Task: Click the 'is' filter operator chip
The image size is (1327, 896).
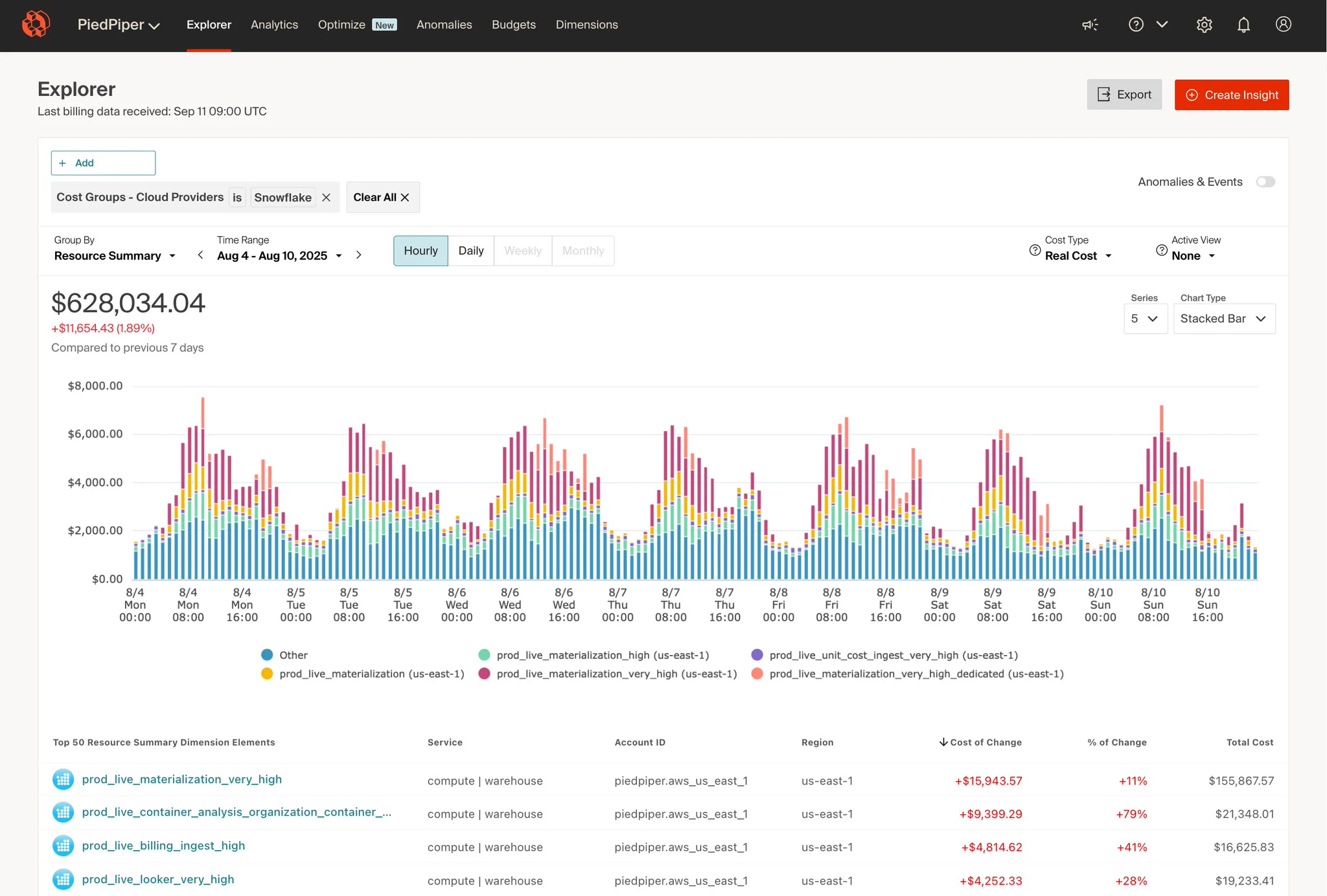Action: [x=237, y=198]
